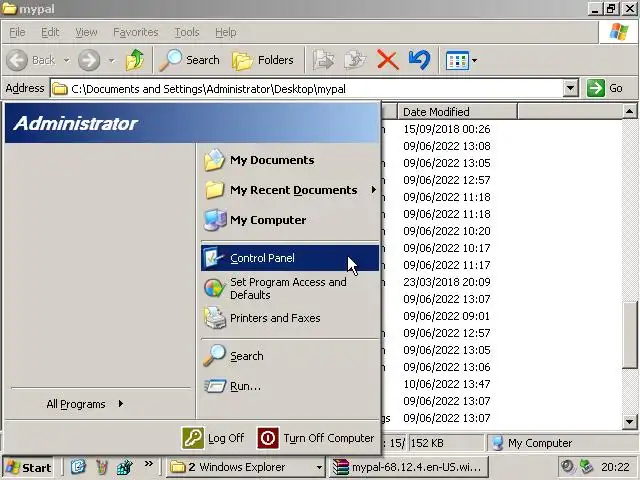Click the Control Panel icon
The height and width of the screenshot is (480, 640).
[214, 258]
